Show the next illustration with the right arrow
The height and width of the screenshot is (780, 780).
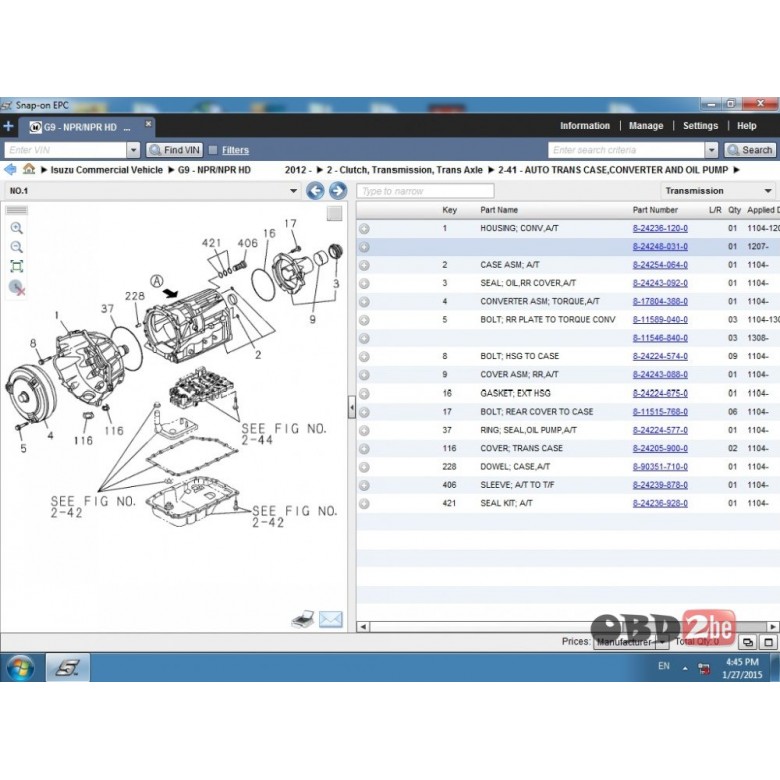[338, 191]
